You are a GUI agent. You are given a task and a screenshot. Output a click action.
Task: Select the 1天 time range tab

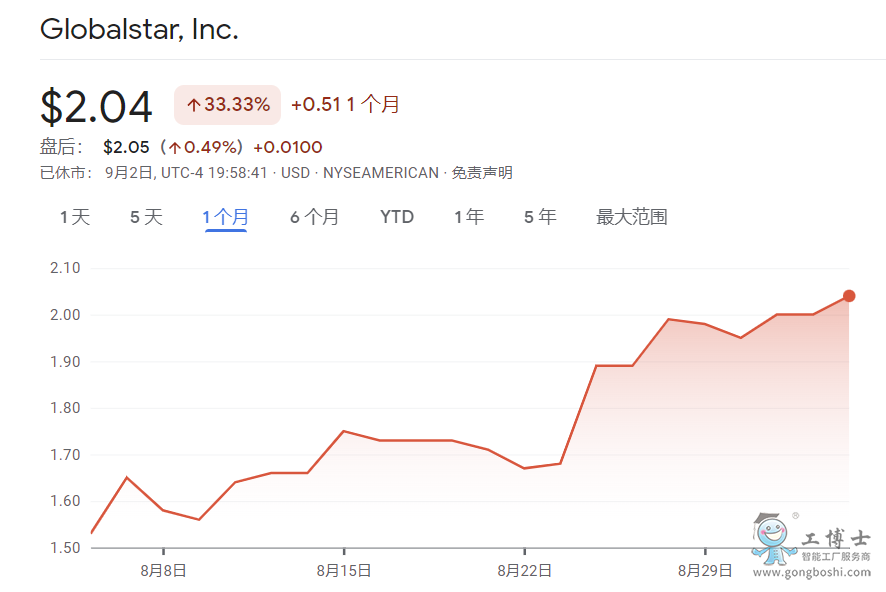pyautogui.click(x=75, y=217)
